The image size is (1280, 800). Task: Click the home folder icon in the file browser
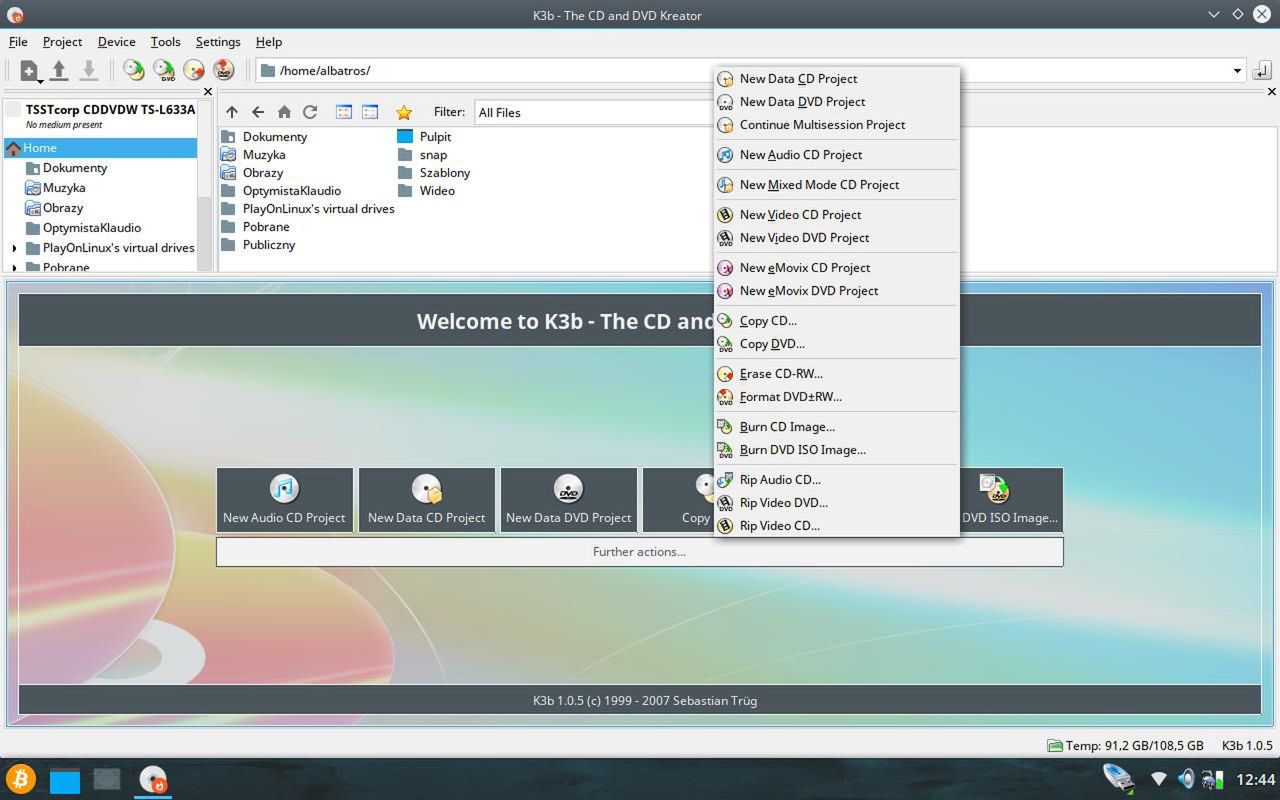click(284, 112)
